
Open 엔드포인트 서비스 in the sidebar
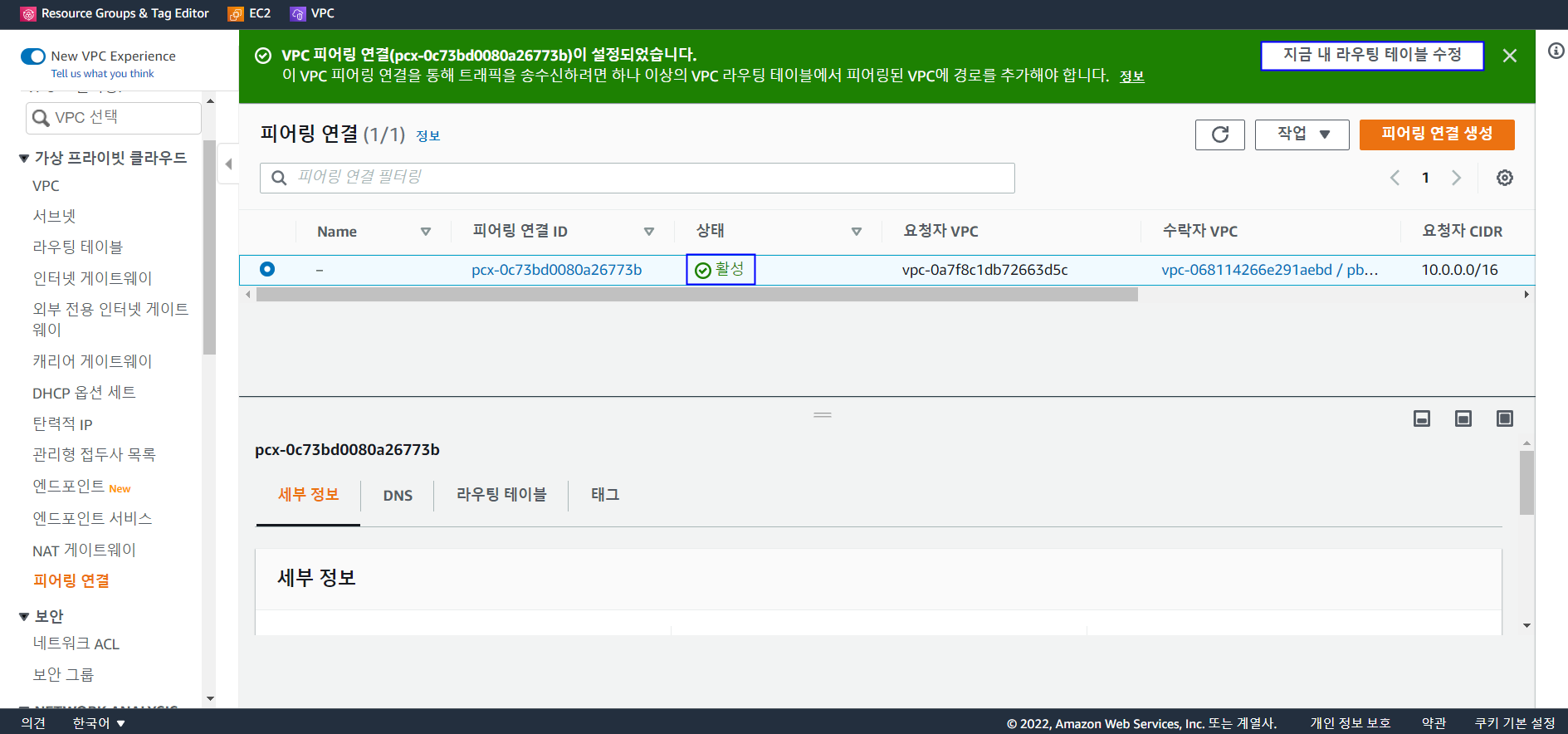[x=92, y=518]
